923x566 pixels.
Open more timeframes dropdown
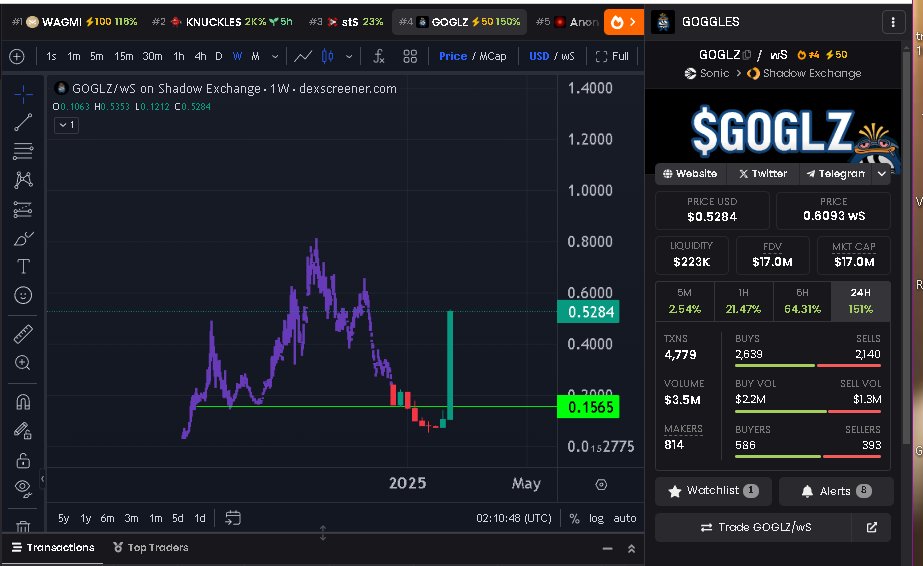pyautogui.click(x=275, y=56)
